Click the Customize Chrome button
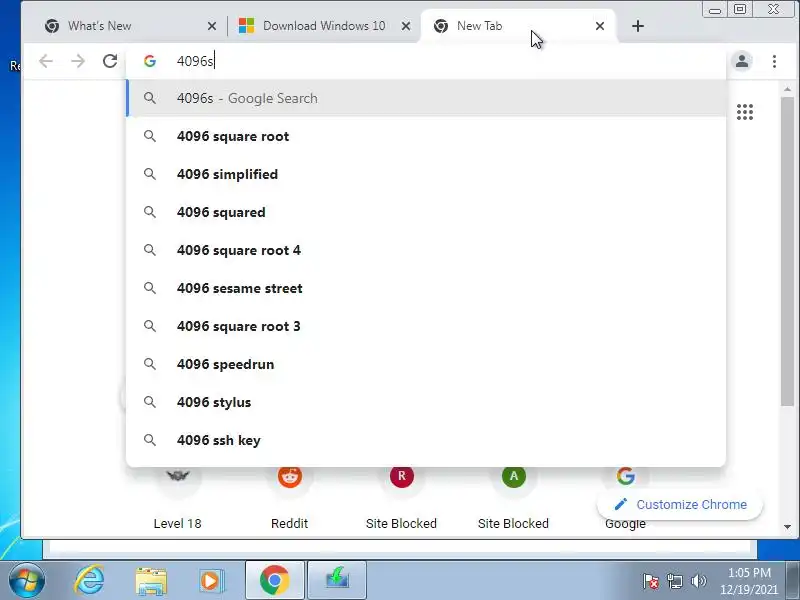Image resolution: width=800 pixels, height=600 pixels. (x=680, y=505)
